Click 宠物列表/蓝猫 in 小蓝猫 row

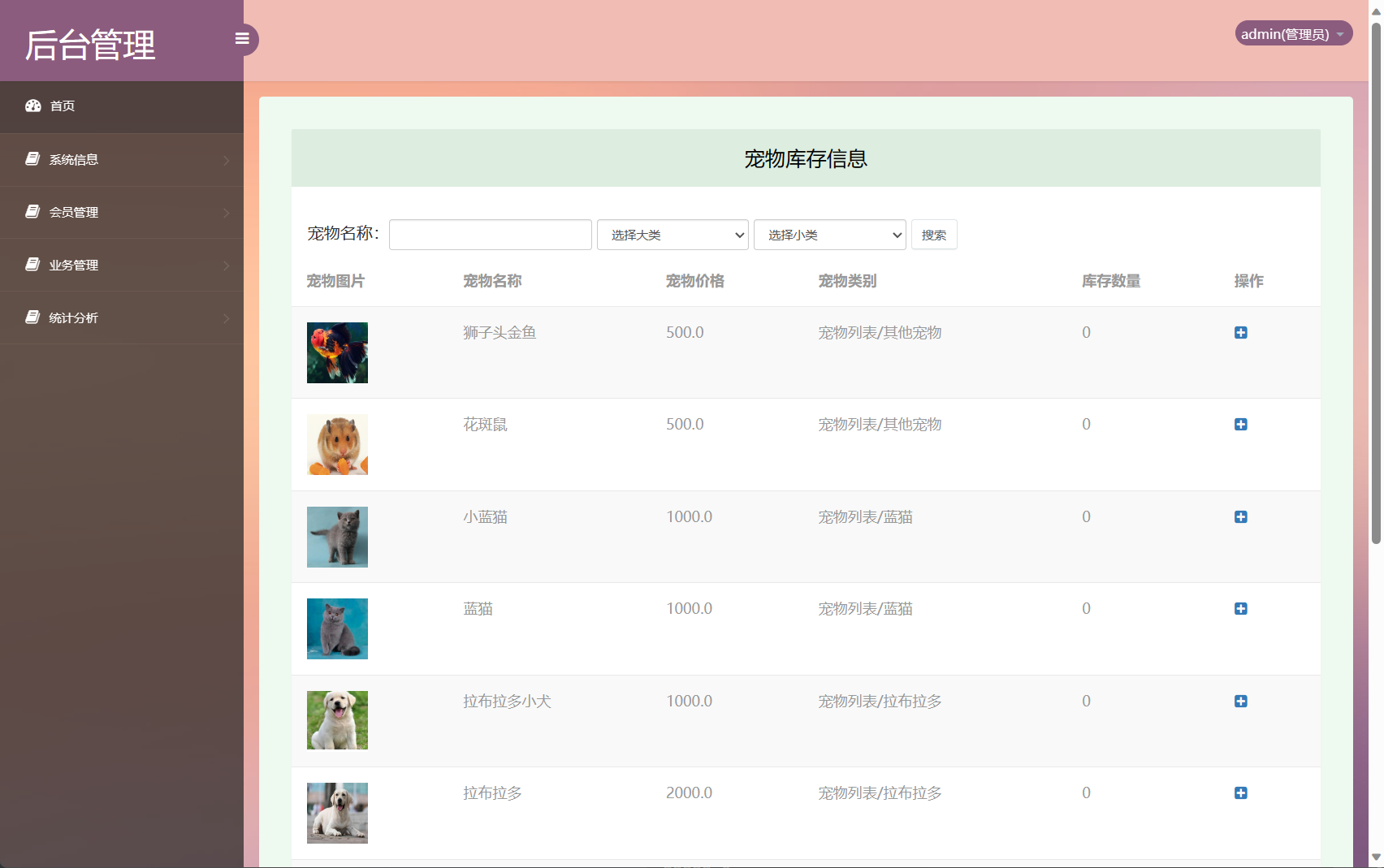click(x=865, y=517)
